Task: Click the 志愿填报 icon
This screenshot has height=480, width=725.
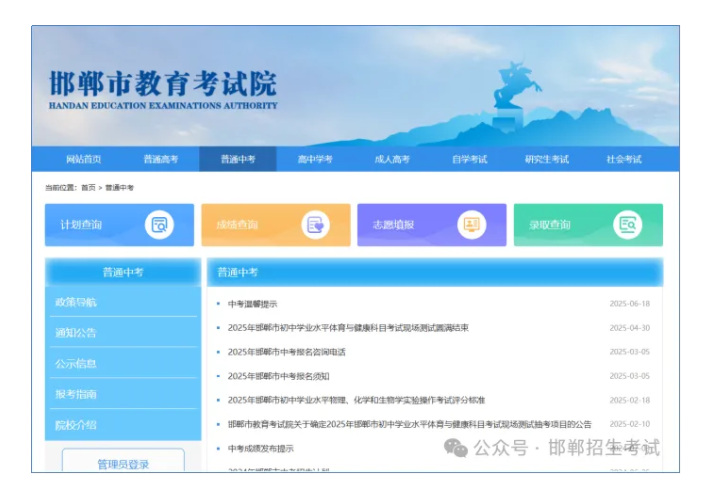Action: pyautogui.click(x=471, y=225)
